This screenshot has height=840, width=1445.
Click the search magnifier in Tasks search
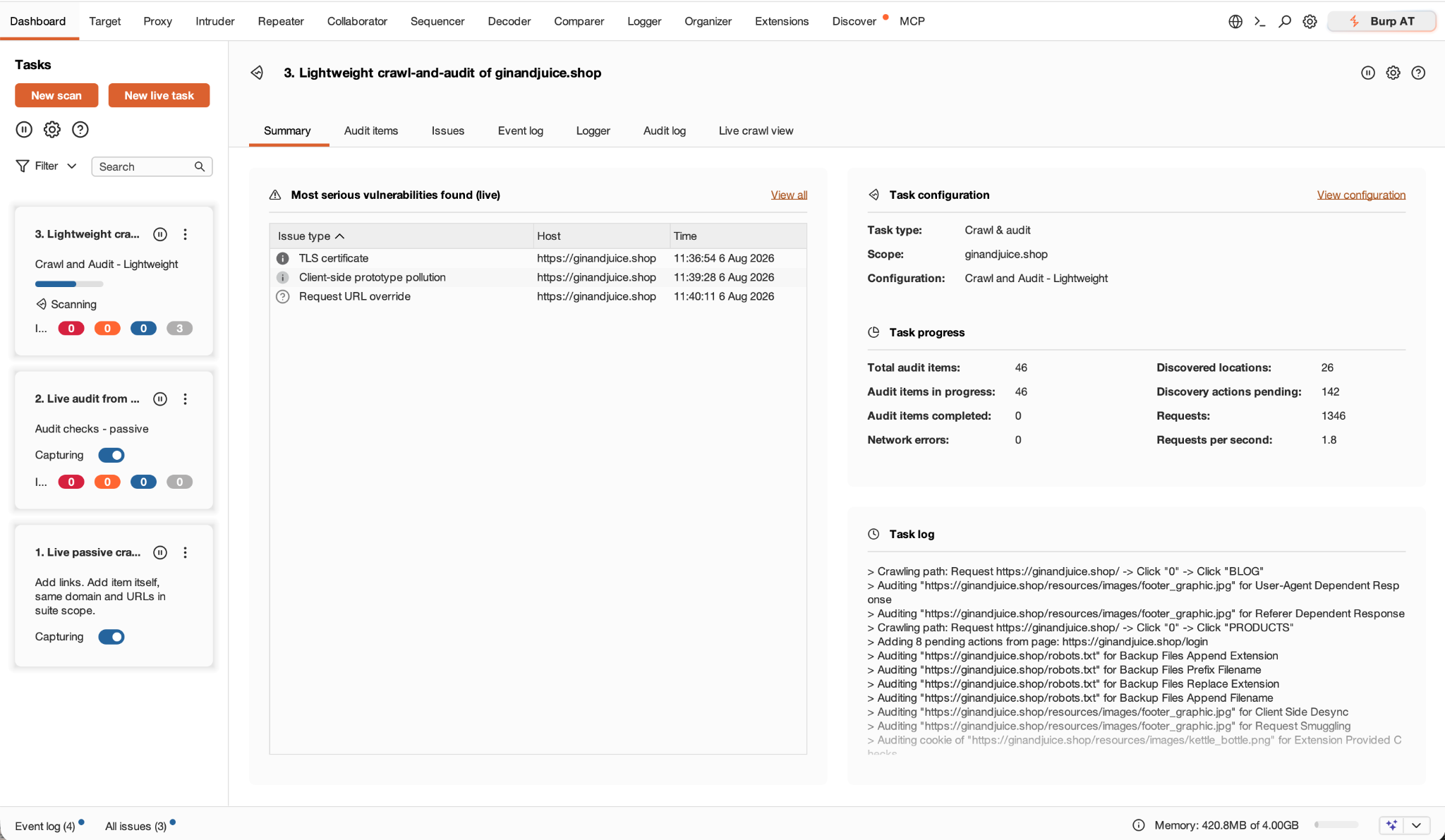[200, 166]
